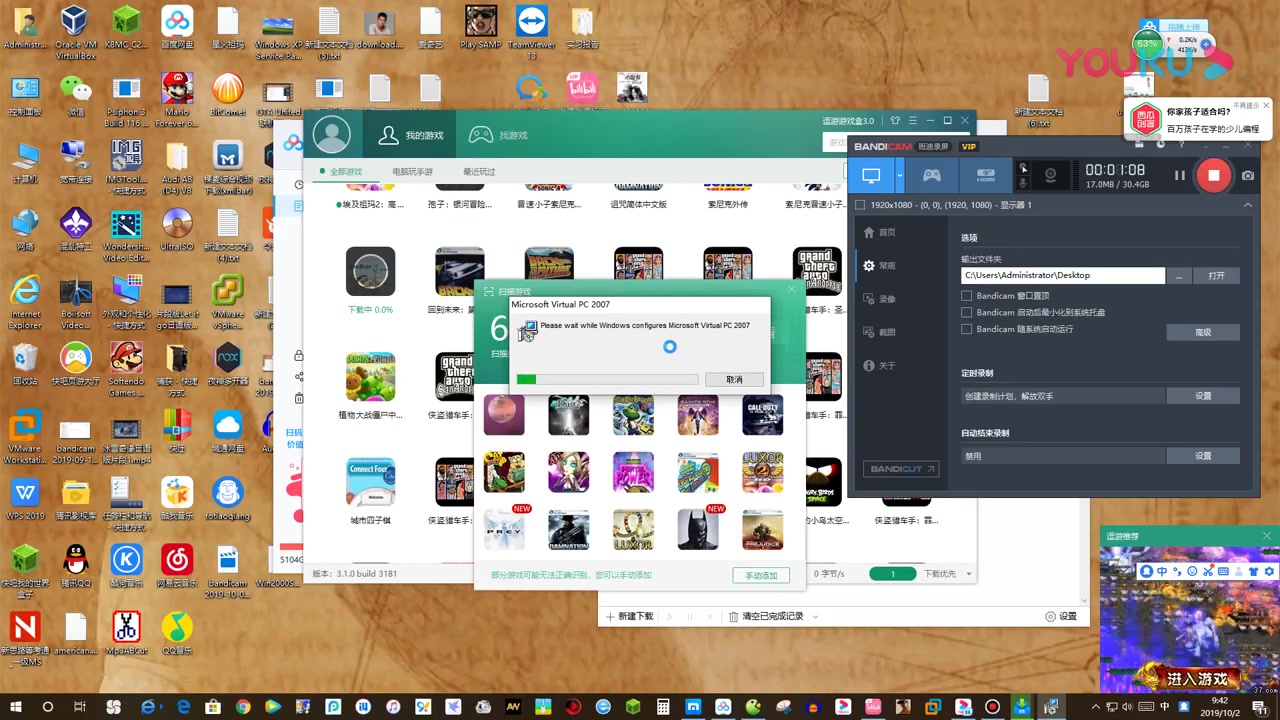Take a screenshot with Bandicam camera icon
The height and width of the screenshot is (720, 1280).
1248,175
